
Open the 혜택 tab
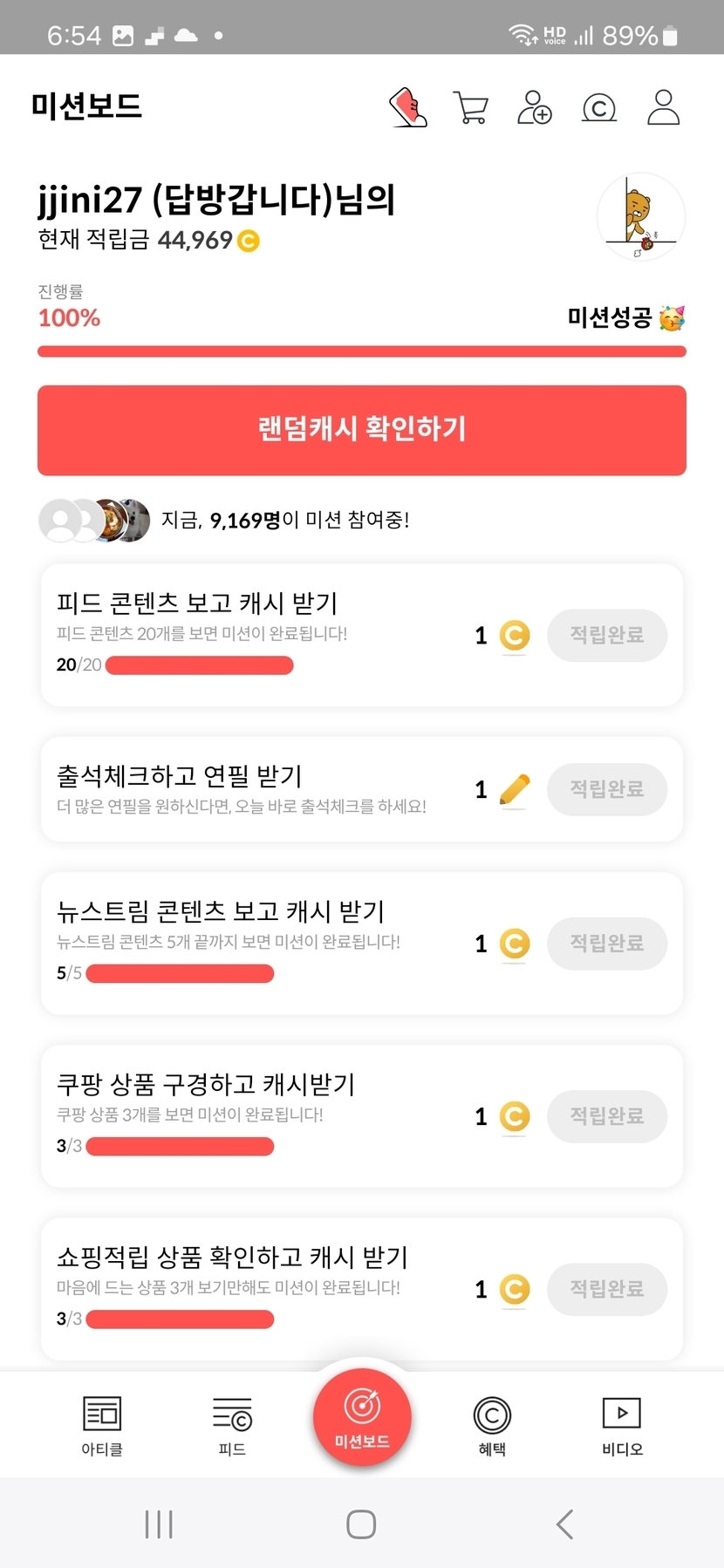click(x=492, y=1425)
